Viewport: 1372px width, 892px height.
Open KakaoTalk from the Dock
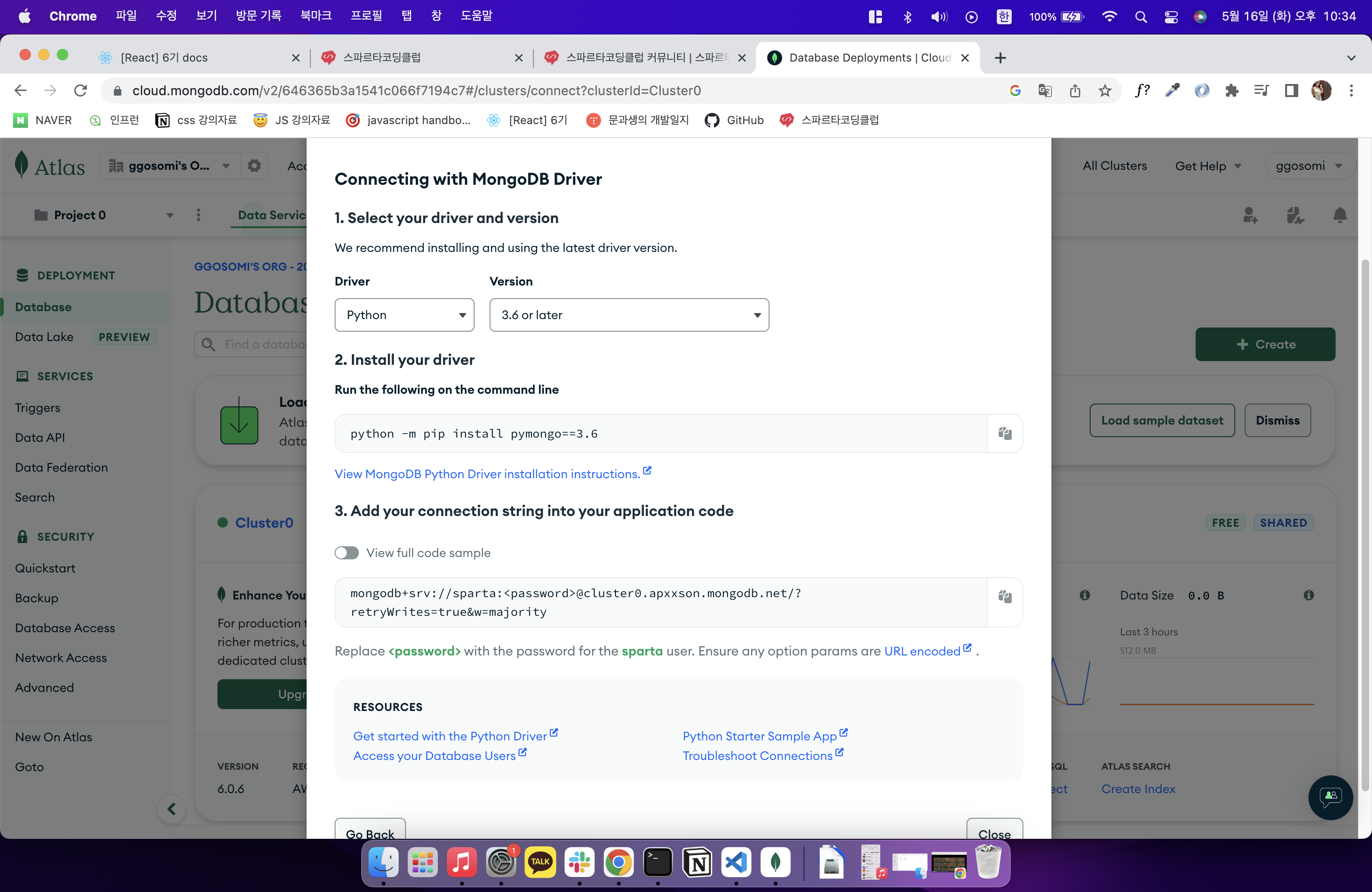540,862
